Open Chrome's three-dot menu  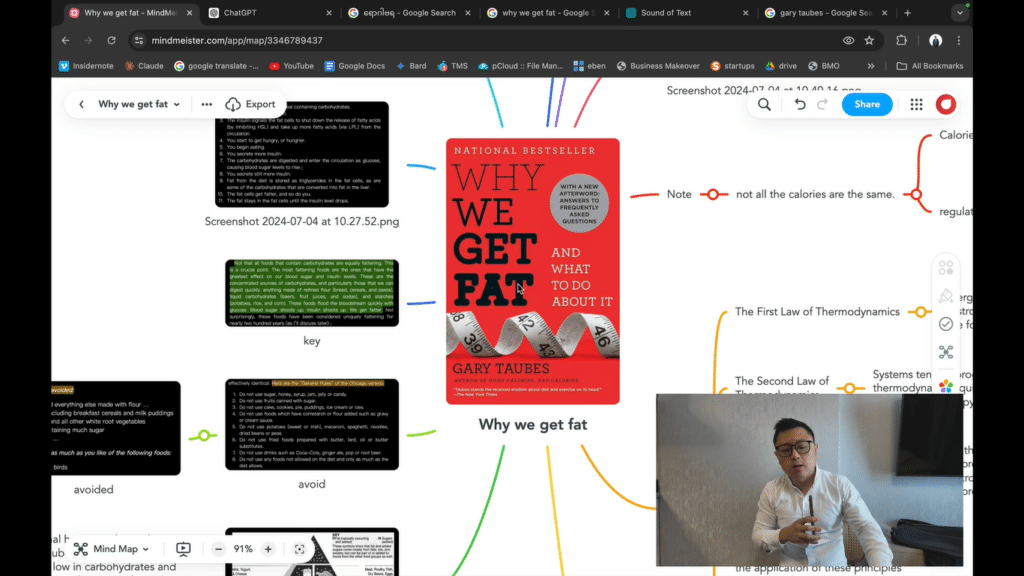tap(959, 40)
